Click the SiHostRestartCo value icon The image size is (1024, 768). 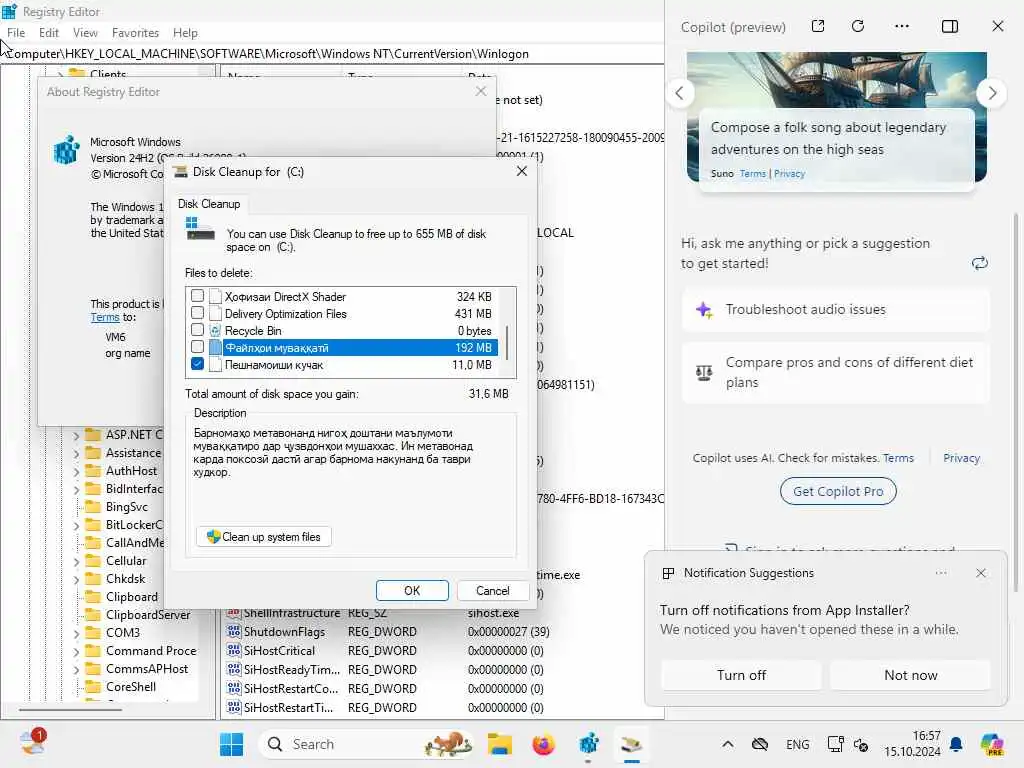[233, 688]
